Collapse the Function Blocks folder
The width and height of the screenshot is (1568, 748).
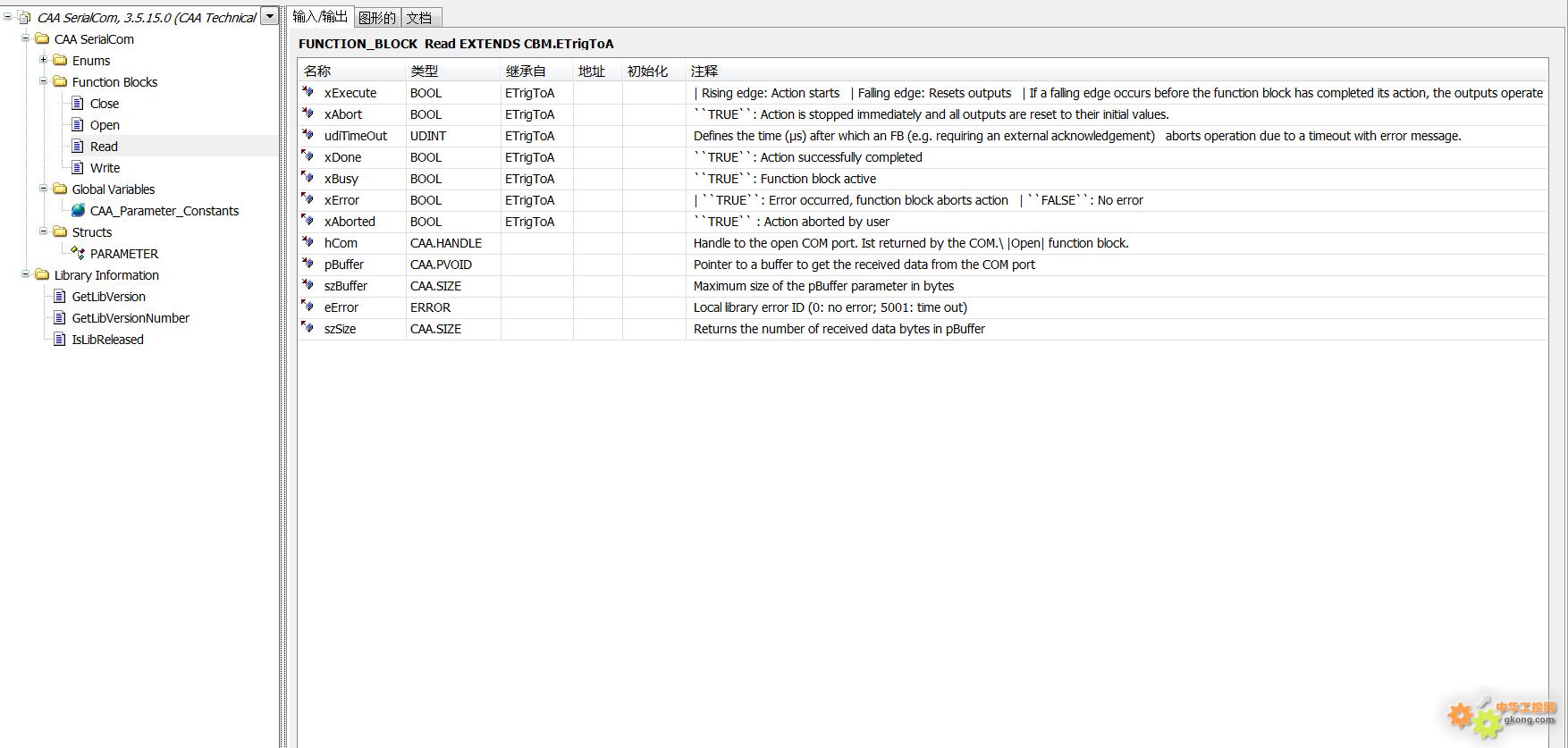point(43,80)
